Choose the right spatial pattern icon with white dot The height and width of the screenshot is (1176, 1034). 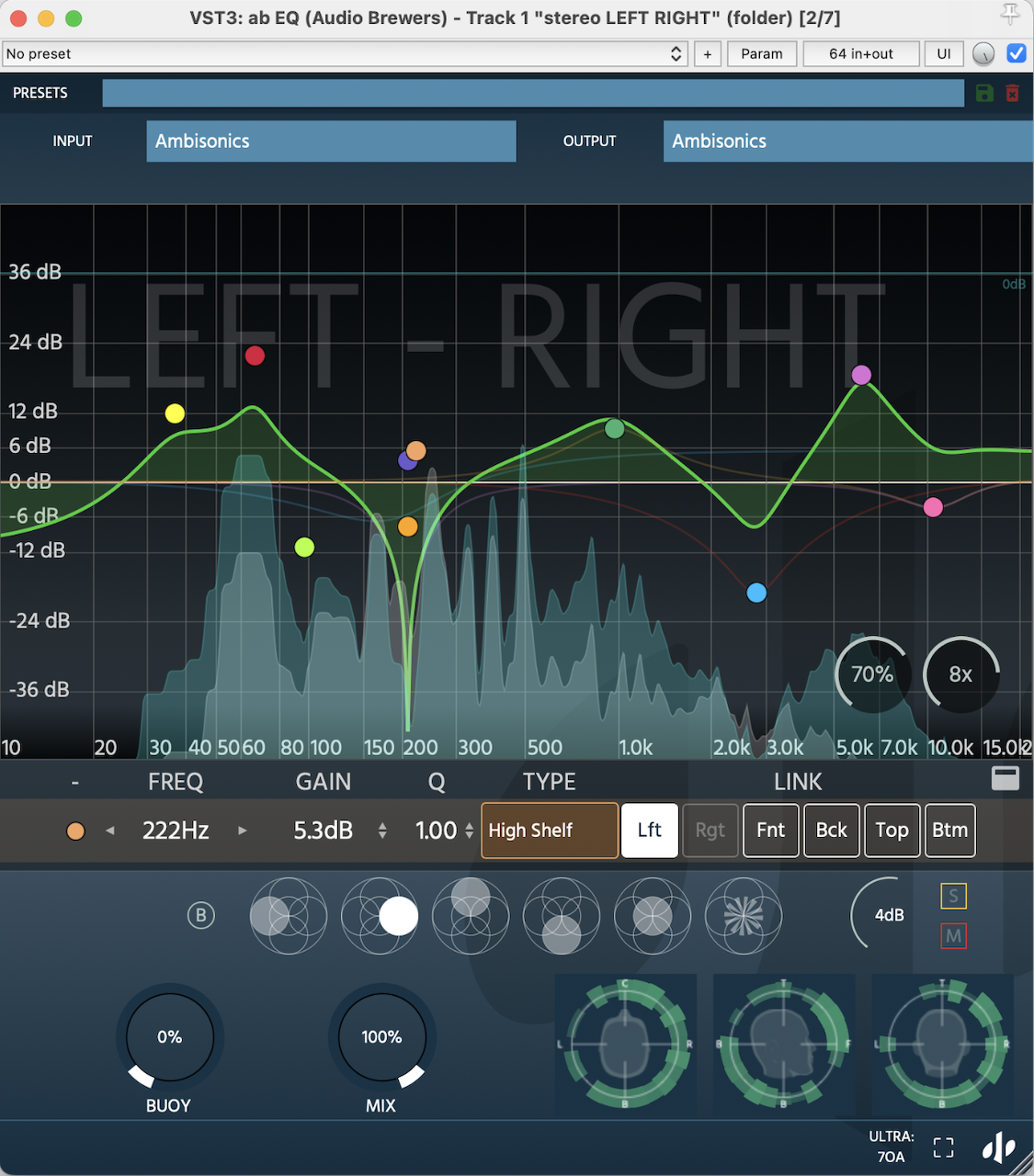(380, 916)
